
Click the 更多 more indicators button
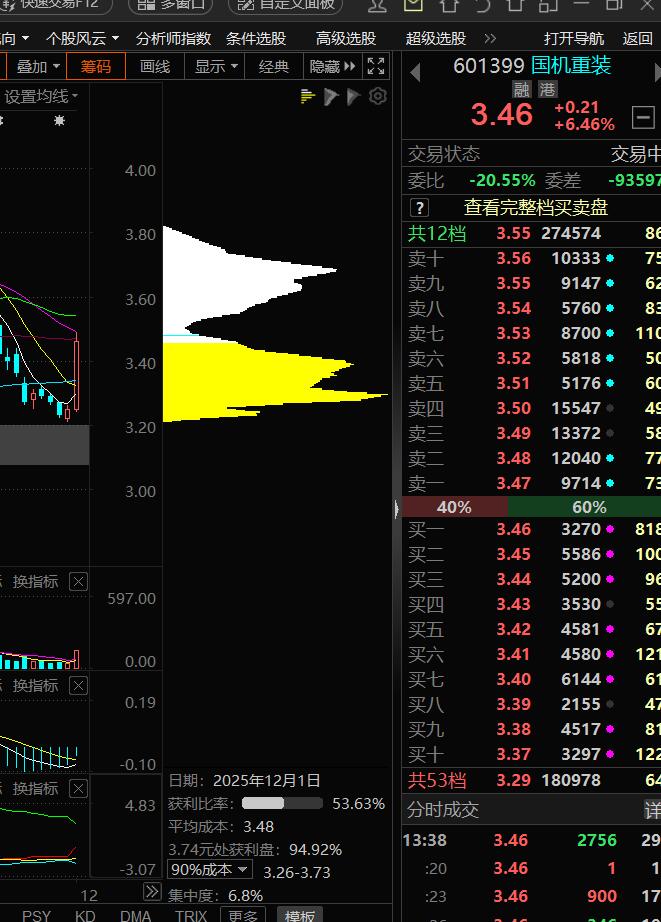[243, 915]
